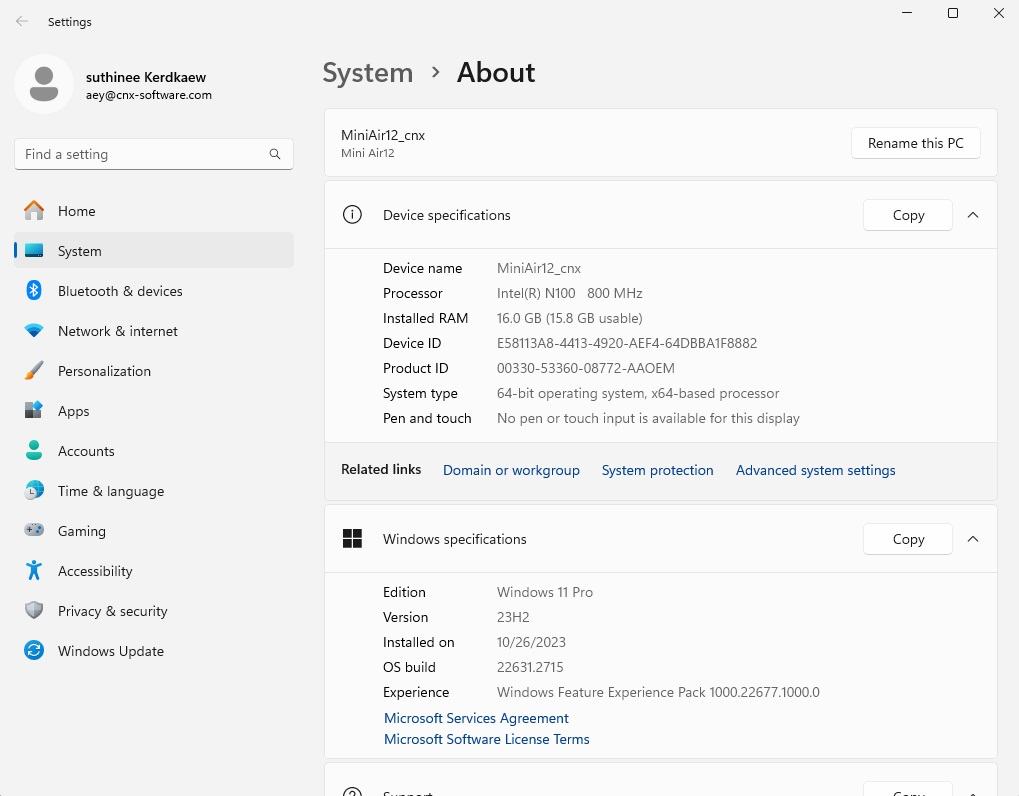Click the account name suthinee Kerdkaew
This screenshot has height=796, width=1019.
click(x=146, y=77)
